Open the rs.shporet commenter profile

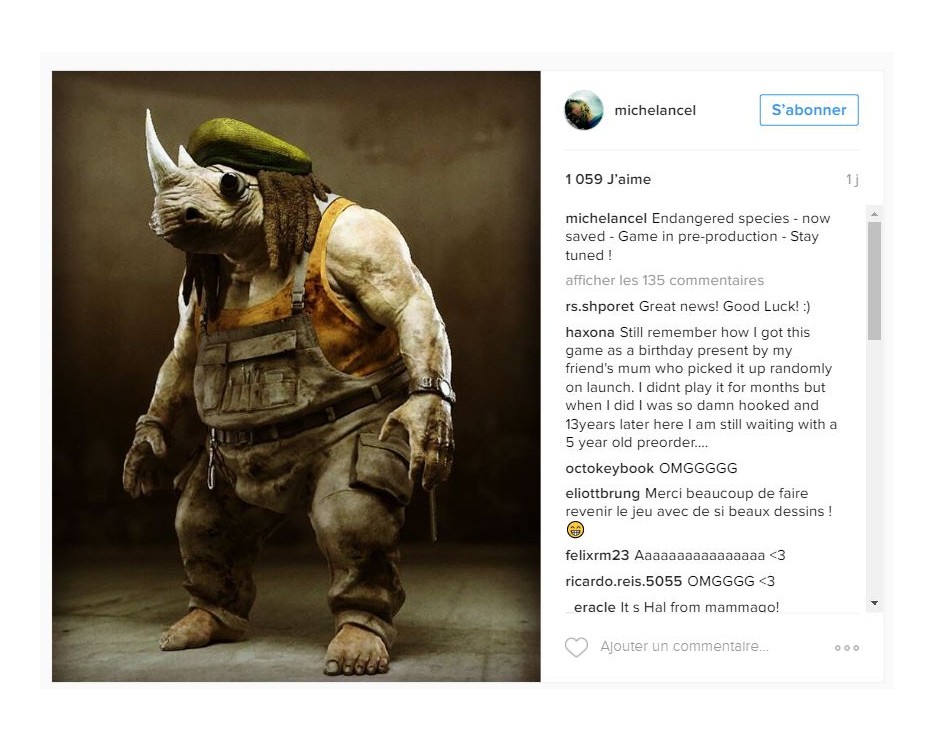pos(600,306)
